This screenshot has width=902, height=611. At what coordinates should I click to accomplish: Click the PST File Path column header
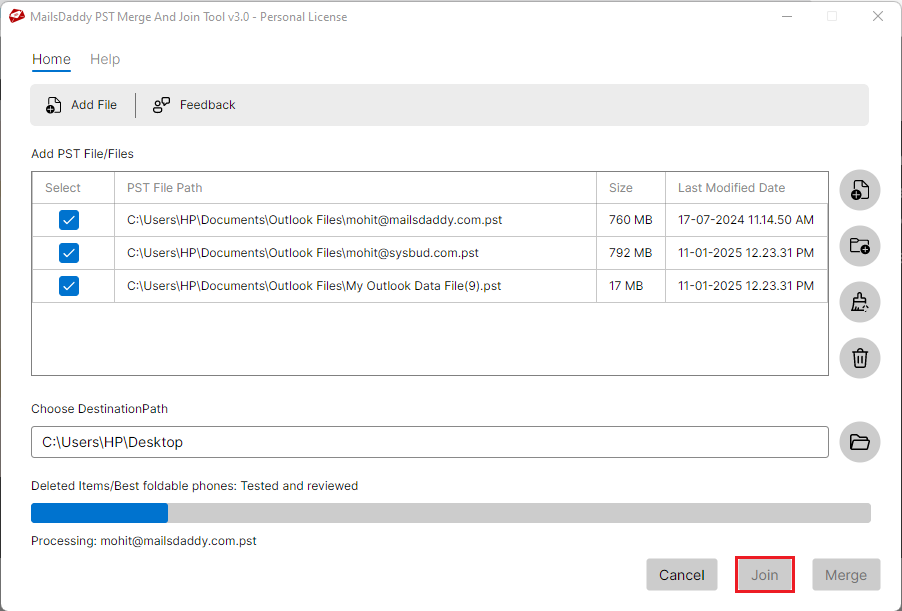click(356, 188)
